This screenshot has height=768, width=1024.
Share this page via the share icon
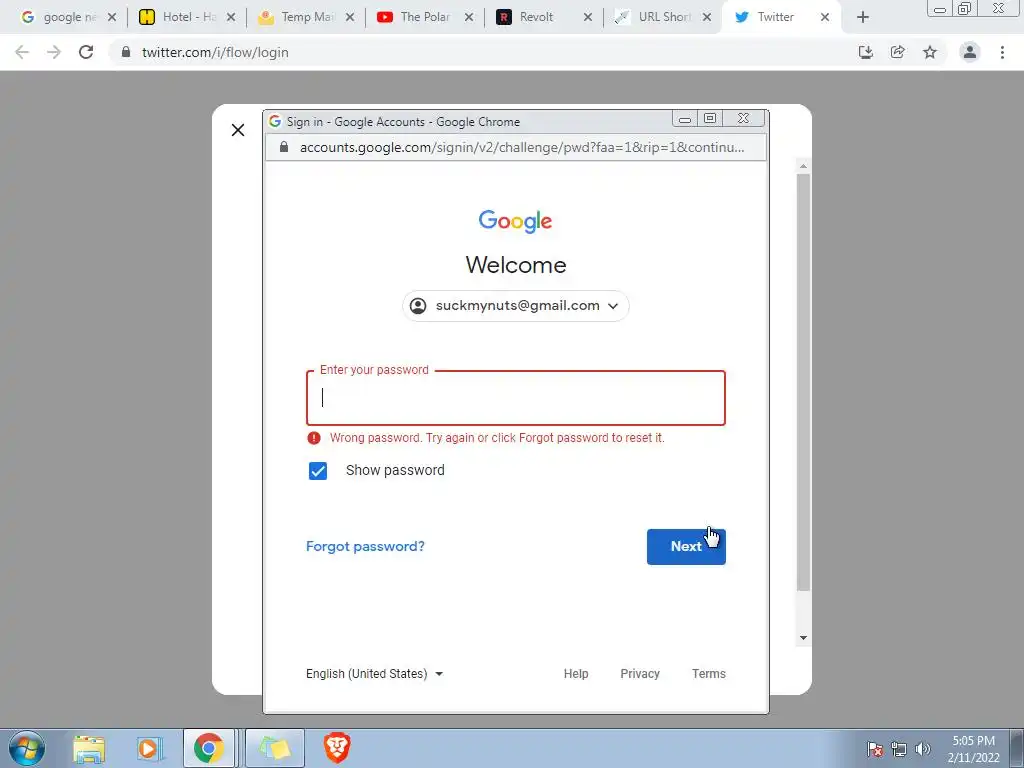pos(898,52)
